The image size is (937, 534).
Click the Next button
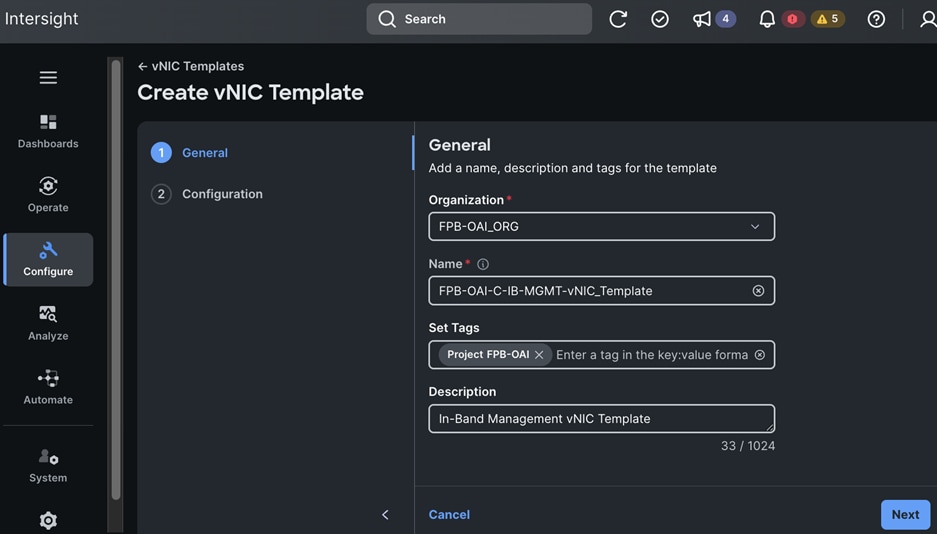tap(905, 514)
